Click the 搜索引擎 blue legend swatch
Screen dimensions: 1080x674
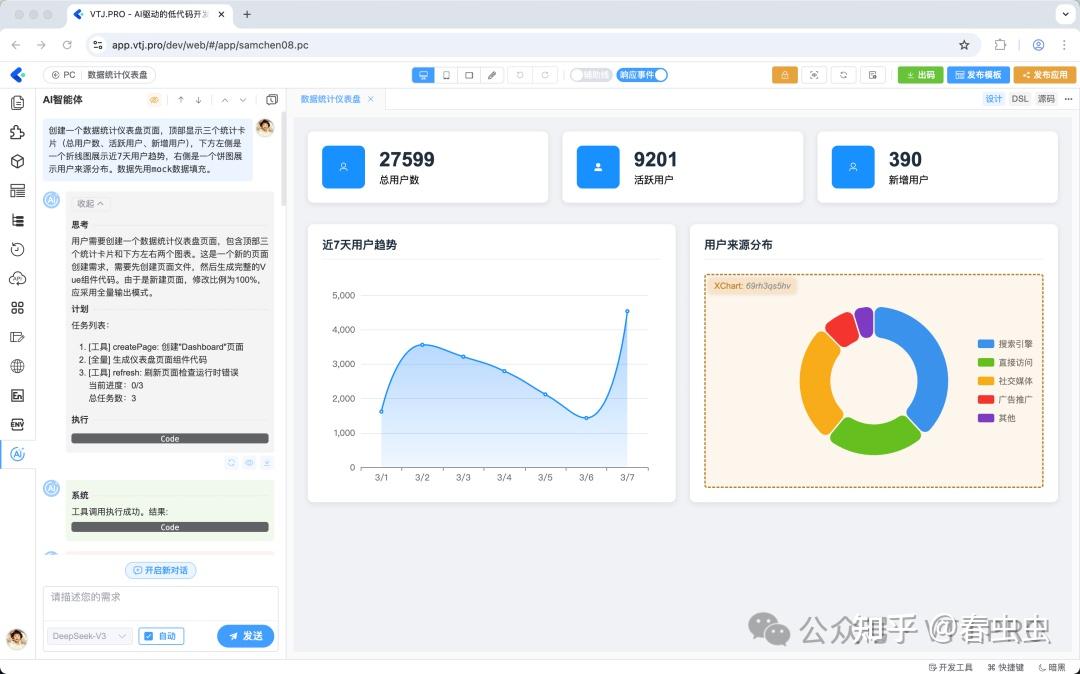coord(986,344)
